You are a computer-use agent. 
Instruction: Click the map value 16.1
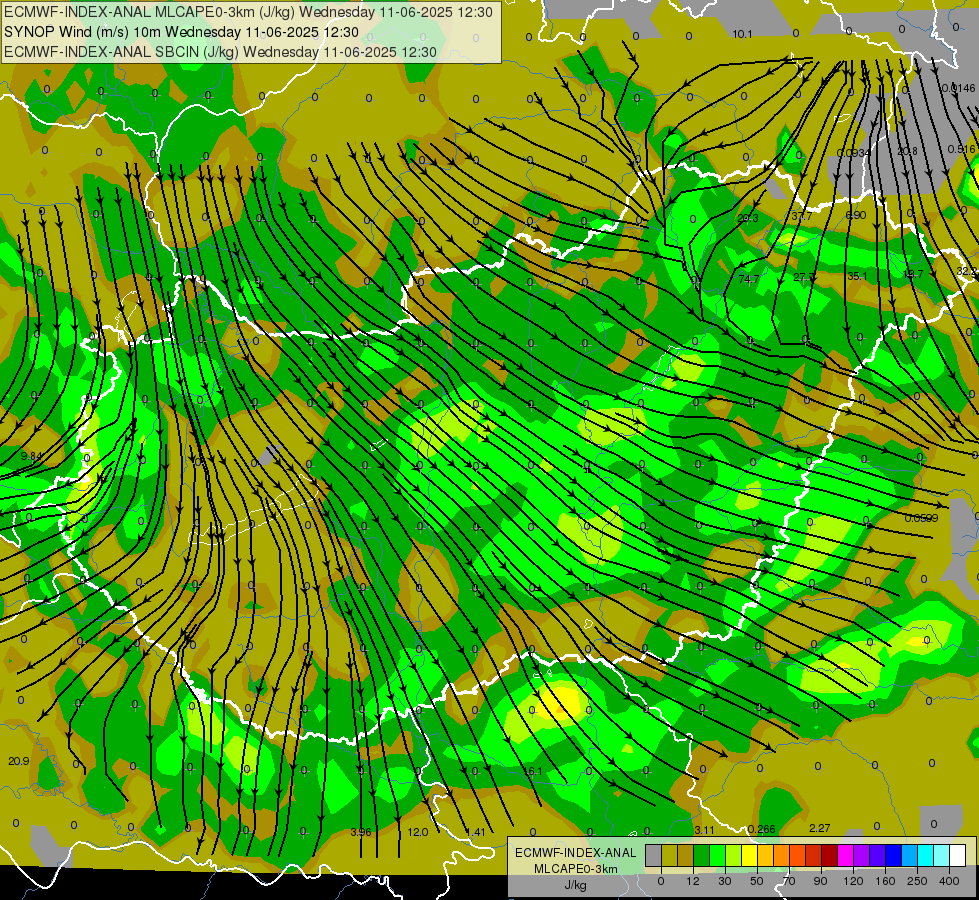tap(533, 771)
